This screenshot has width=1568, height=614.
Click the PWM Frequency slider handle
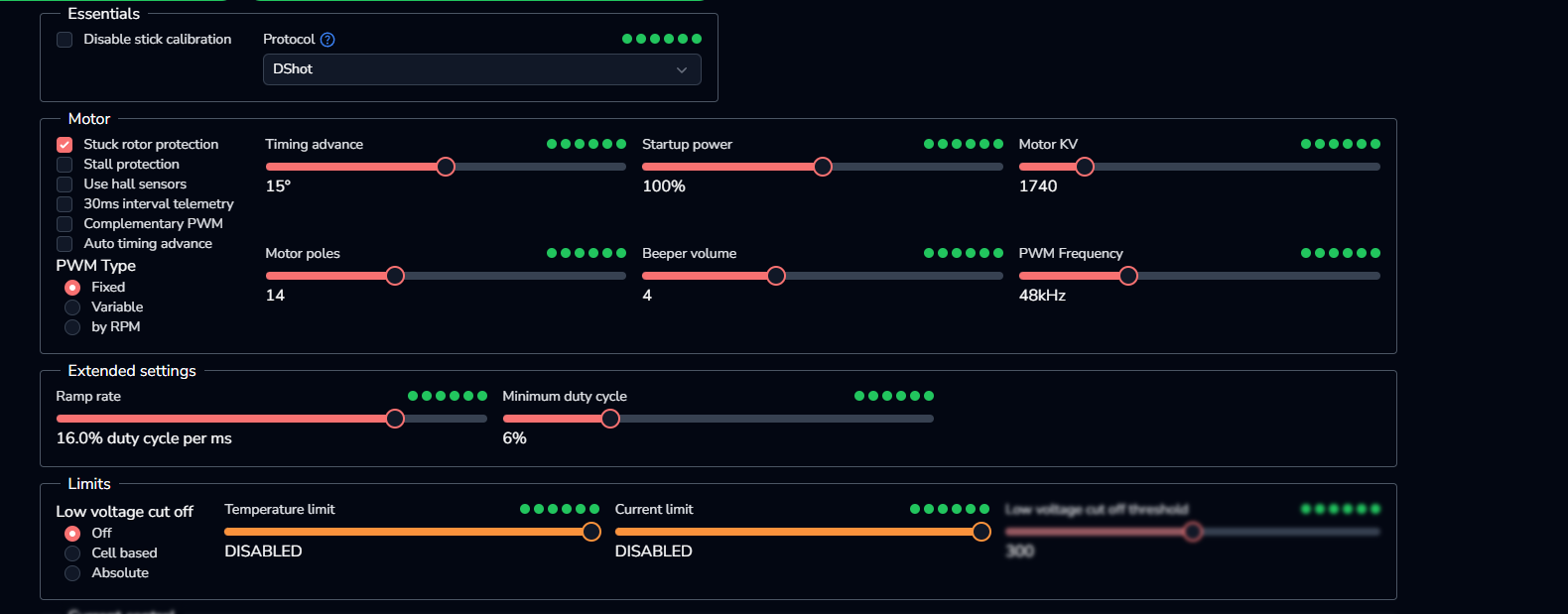click(1128, 276)
